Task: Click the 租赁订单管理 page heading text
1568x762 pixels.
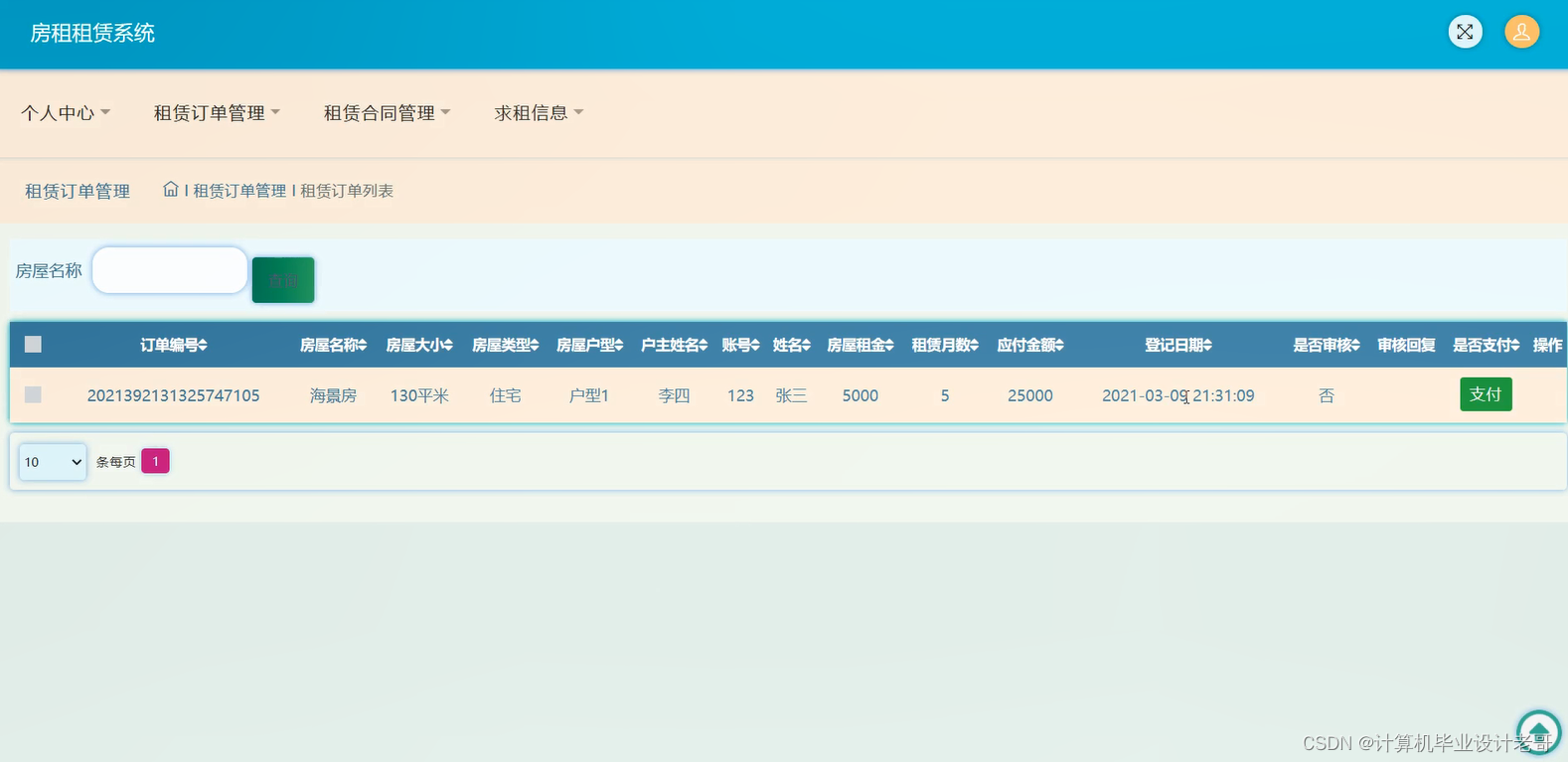Action: tap(78, 191)
